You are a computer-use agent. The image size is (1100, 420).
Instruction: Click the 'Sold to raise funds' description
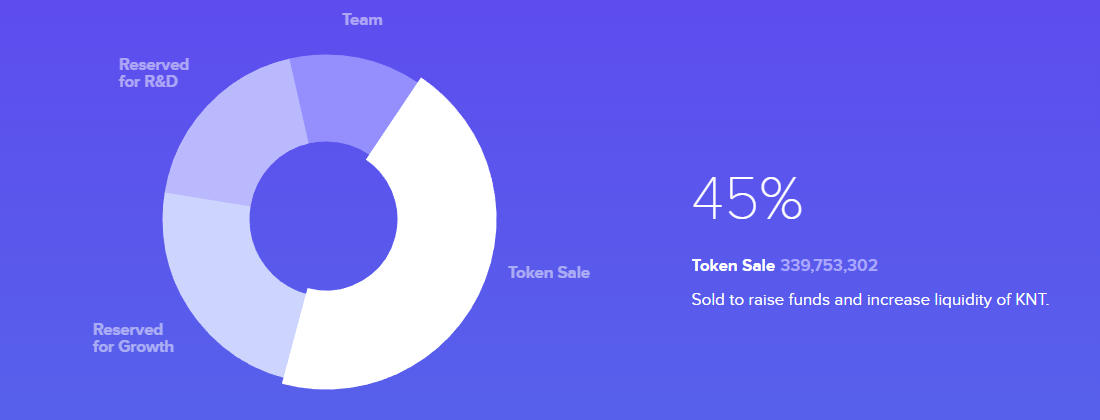click(869, 301)
